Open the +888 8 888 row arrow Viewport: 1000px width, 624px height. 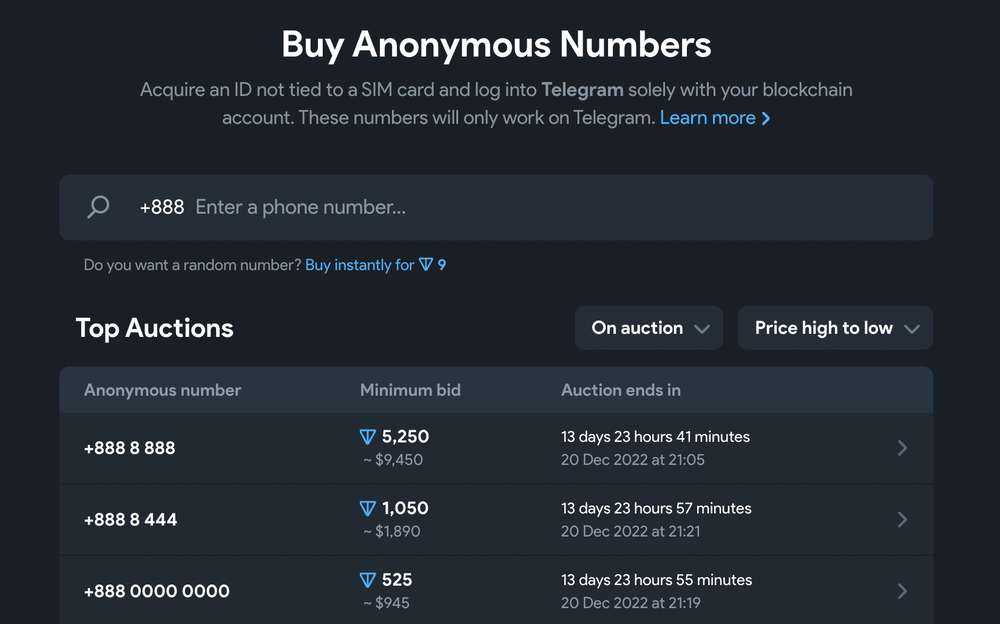coord(902,448)
